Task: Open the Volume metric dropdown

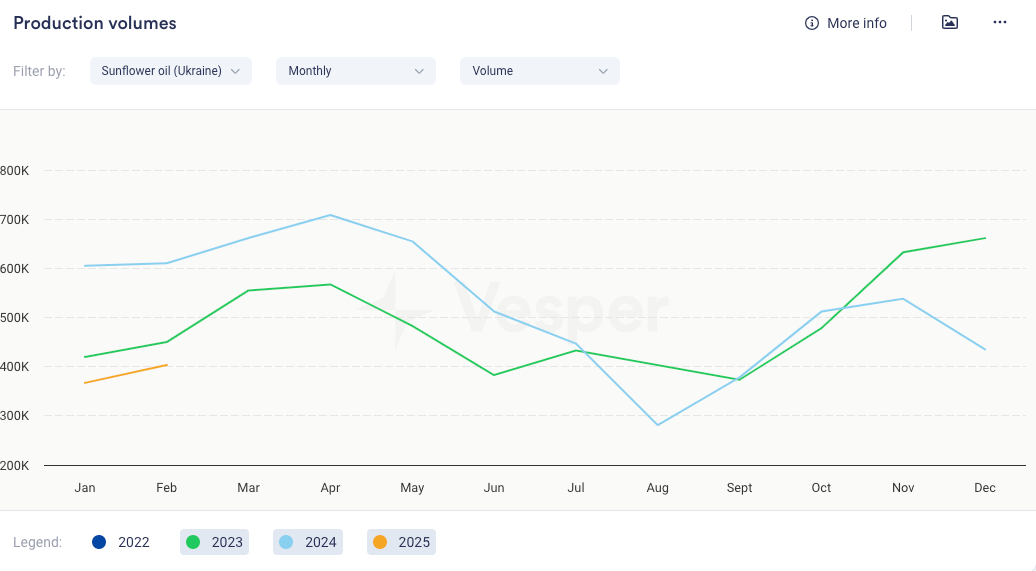Action: click(540, 71)
